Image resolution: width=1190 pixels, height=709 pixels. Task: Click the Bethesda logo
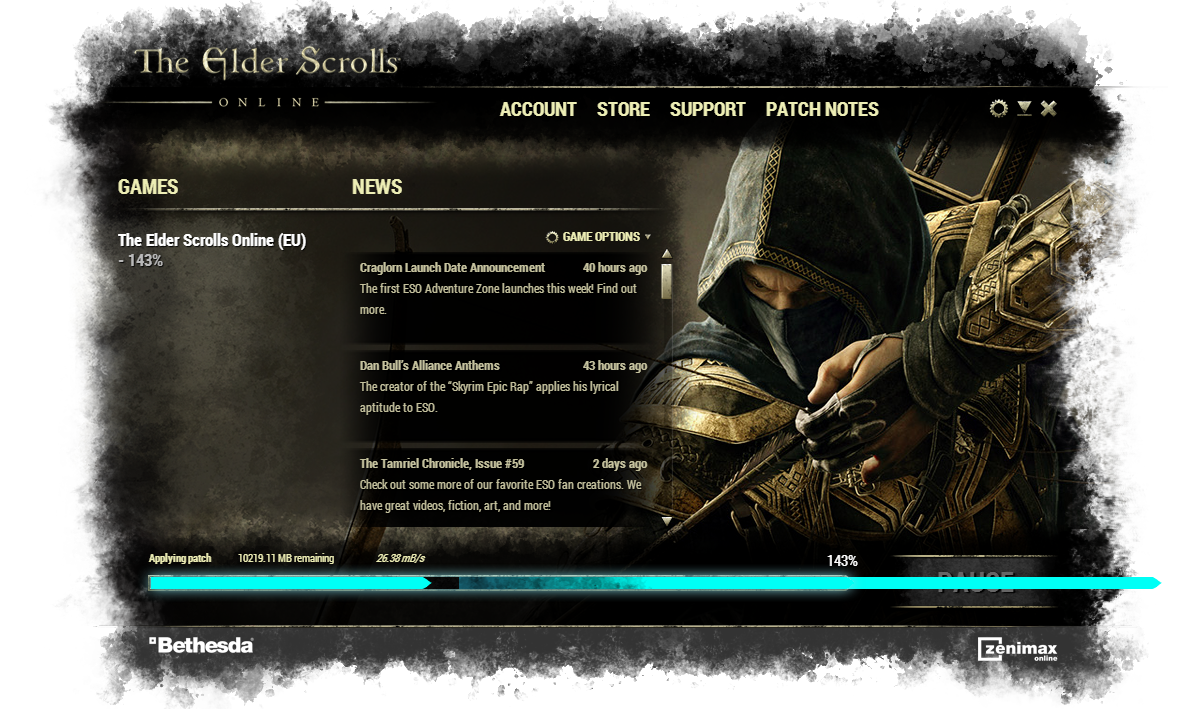[201, 645]
